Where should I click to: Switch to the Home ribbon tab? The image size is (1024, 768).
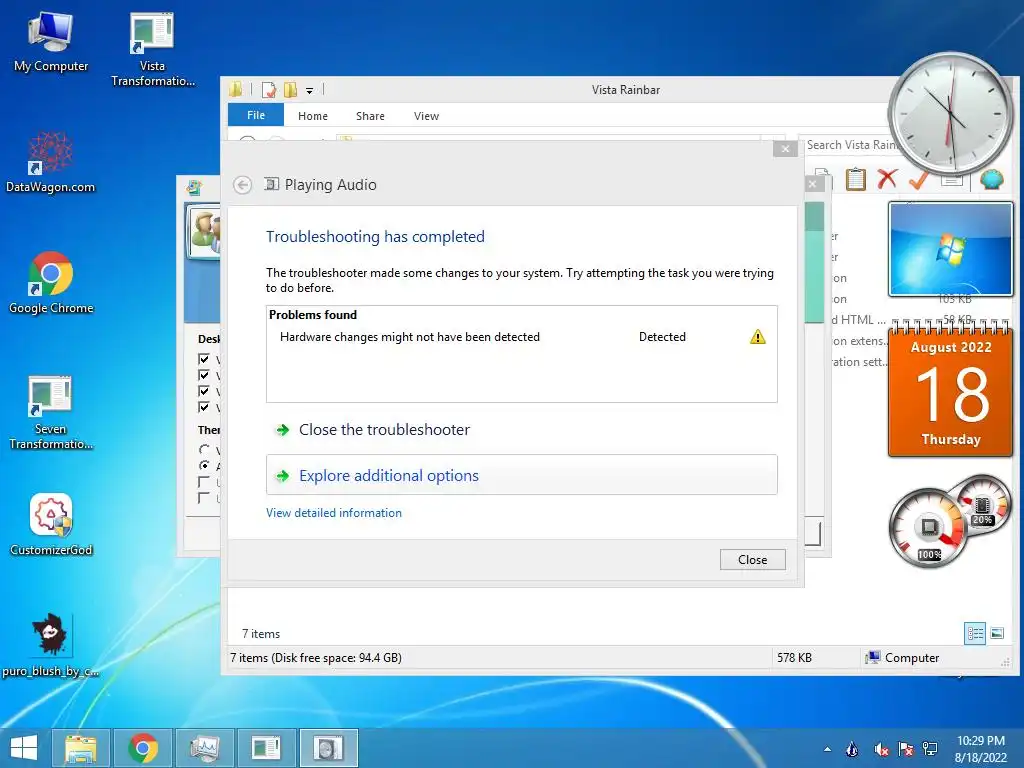click(x=313, y=116)
